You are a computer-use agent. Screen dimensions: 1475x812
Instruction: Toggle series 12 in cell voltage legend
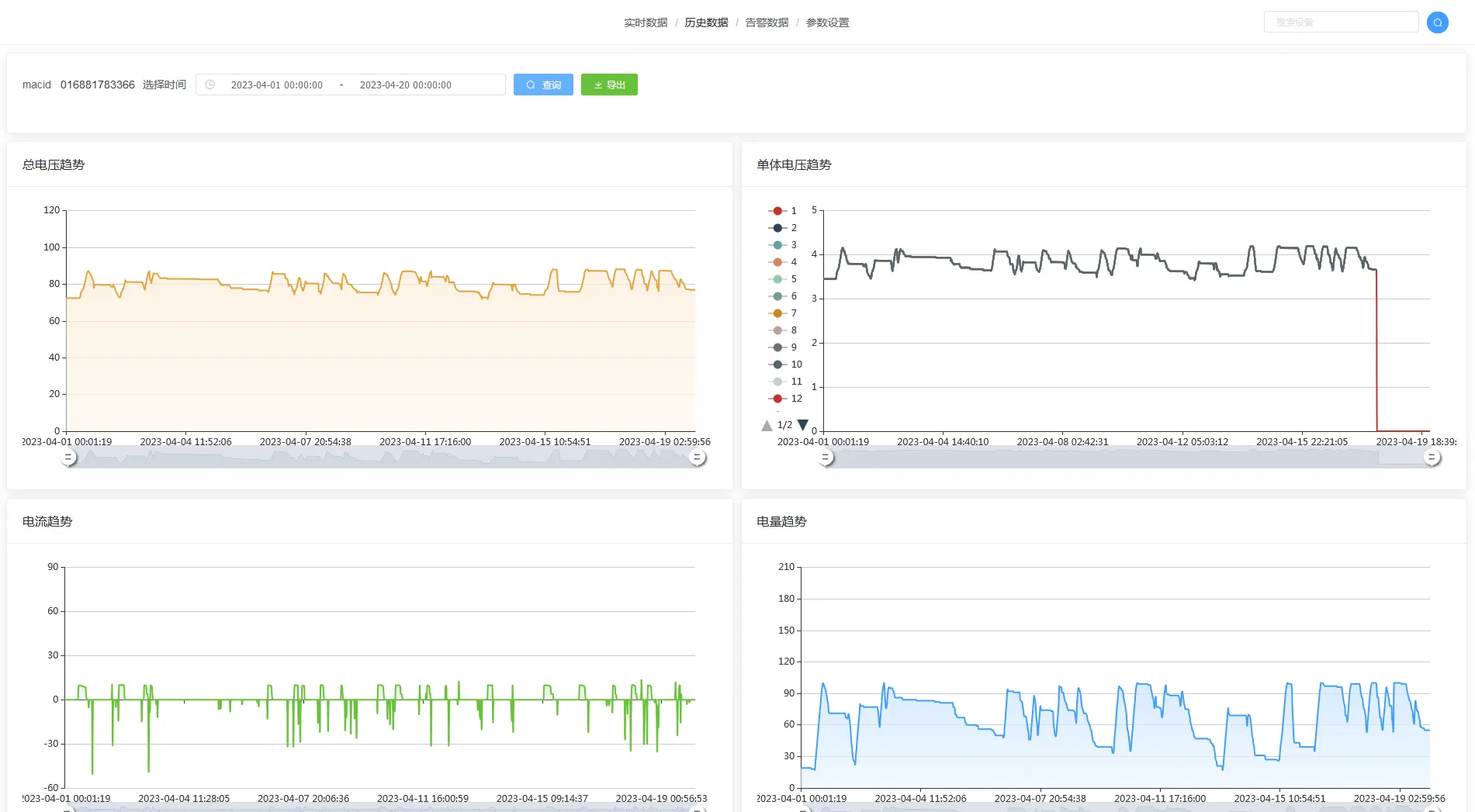pyautogui.click(x=785, y=399)
